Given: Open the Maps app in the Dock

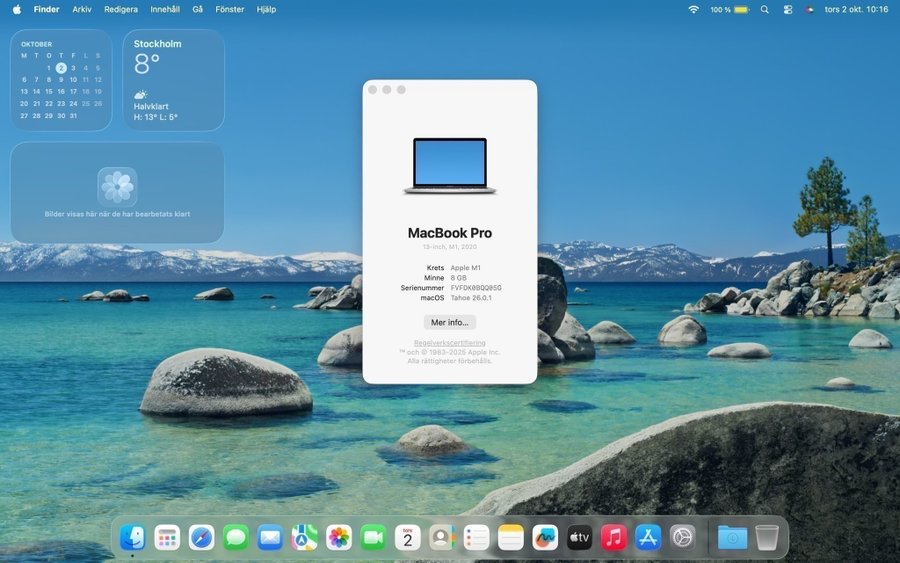Looking at the screenshot, I should [x=305, y=537].
